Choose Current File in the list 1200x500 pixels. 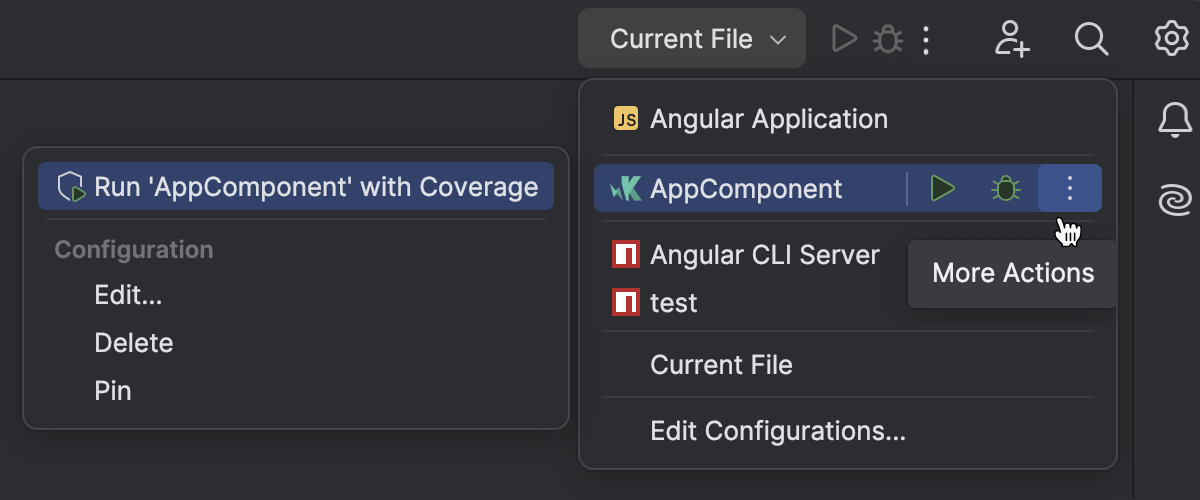coord(721,365)
